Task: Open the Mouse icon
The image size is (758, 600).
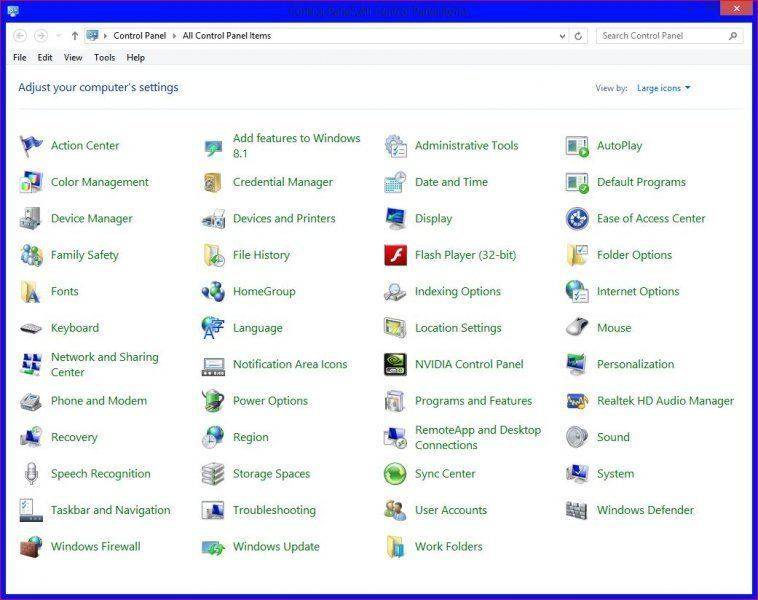Action: pos(577,327)
